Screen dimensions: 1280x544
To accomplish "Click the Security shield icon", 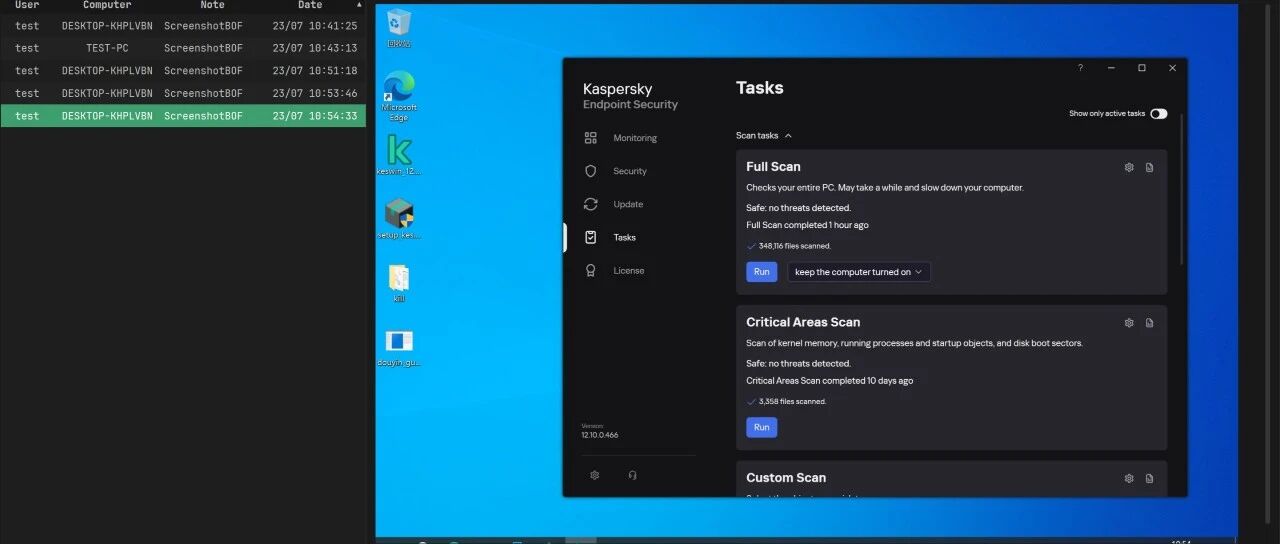I will point(591,171).
